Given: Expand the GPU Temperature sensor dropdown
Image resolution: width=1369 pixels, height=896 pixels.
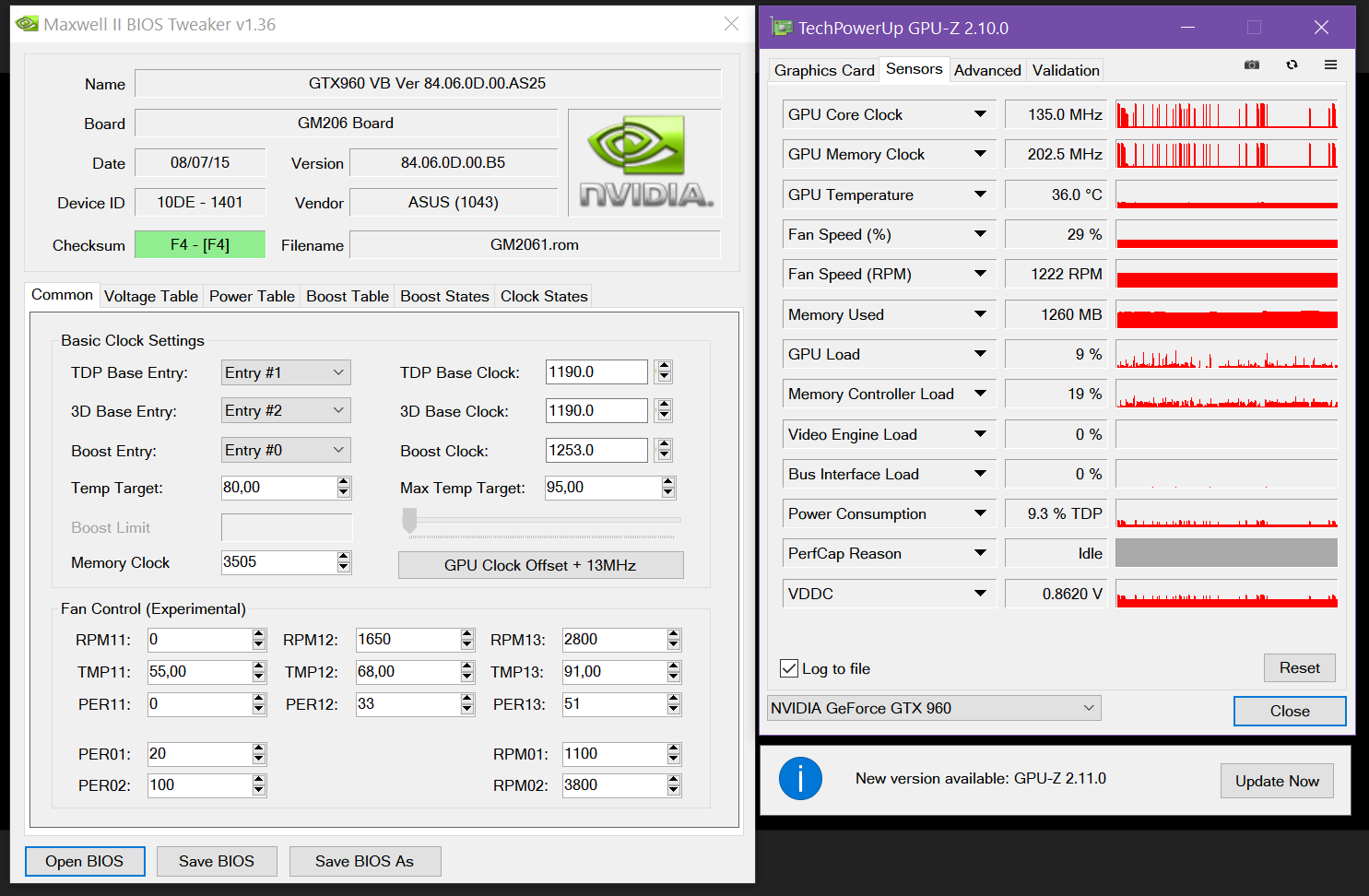Looking at the screenshot, I should [980, 195].
